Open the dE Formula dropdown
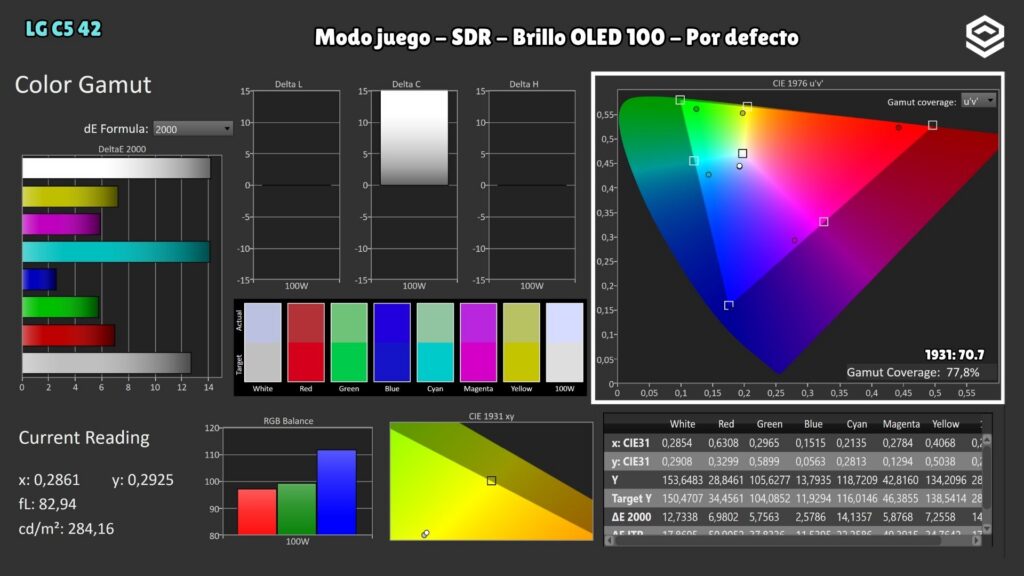The image size is (1024, 576). pos(193,129)
